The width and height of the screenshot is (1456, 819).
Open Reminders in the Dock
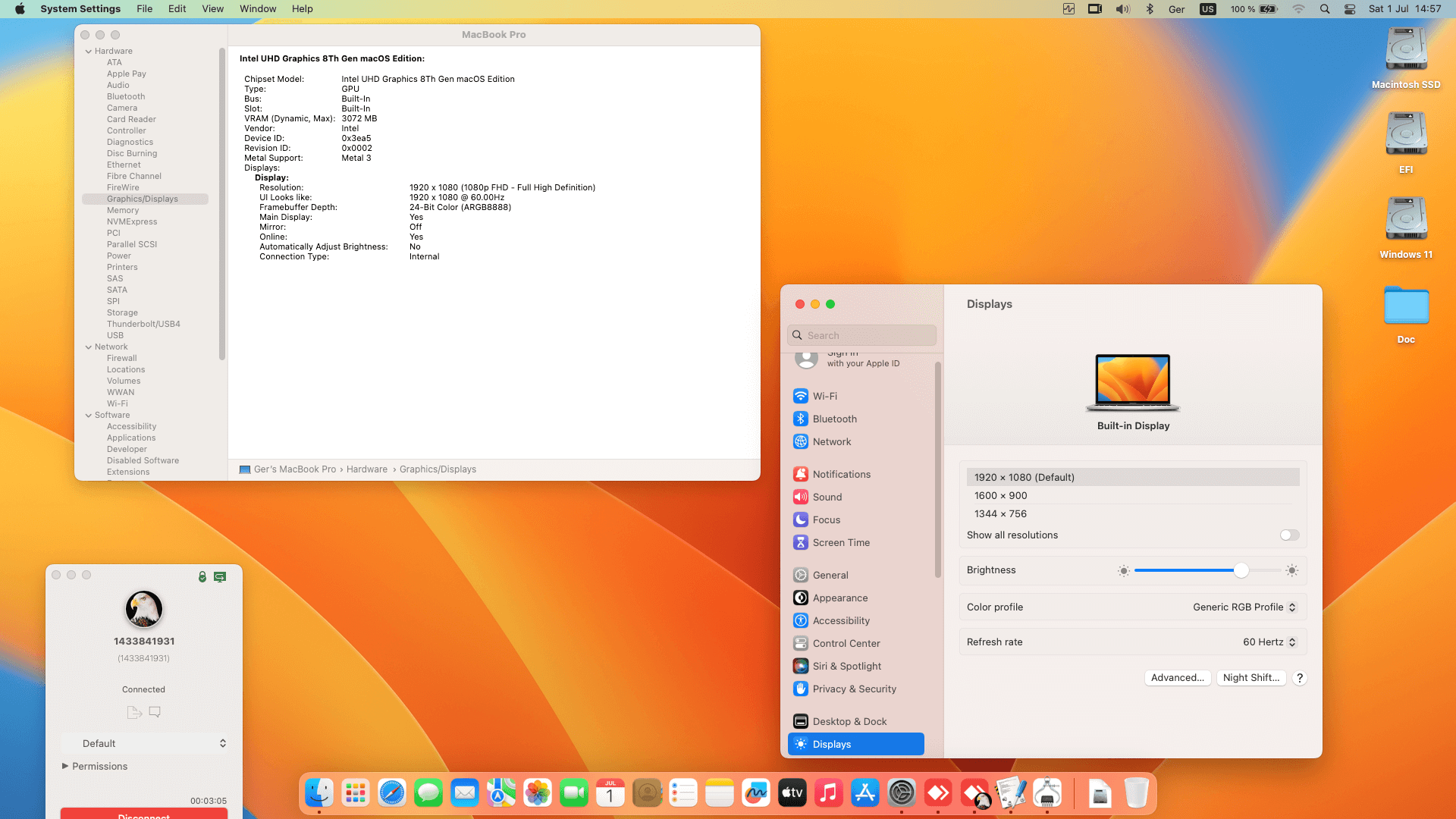(683, 793)
